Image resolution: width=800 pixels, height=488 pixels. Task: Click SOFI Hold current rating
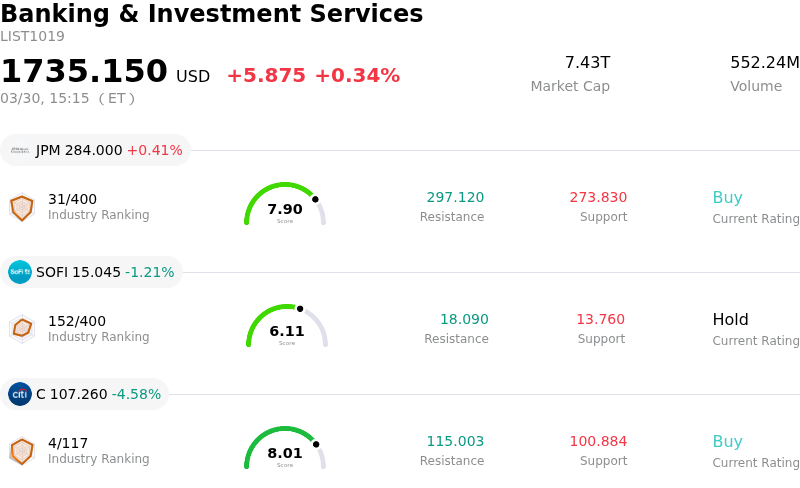pyautogui.click(x=730, y=320)
